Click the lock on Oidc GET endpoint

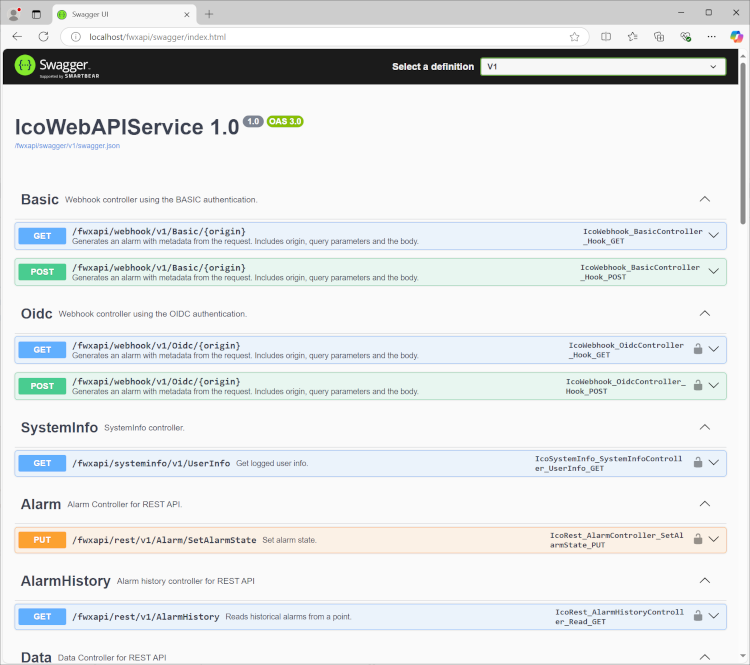coord(698,349)
